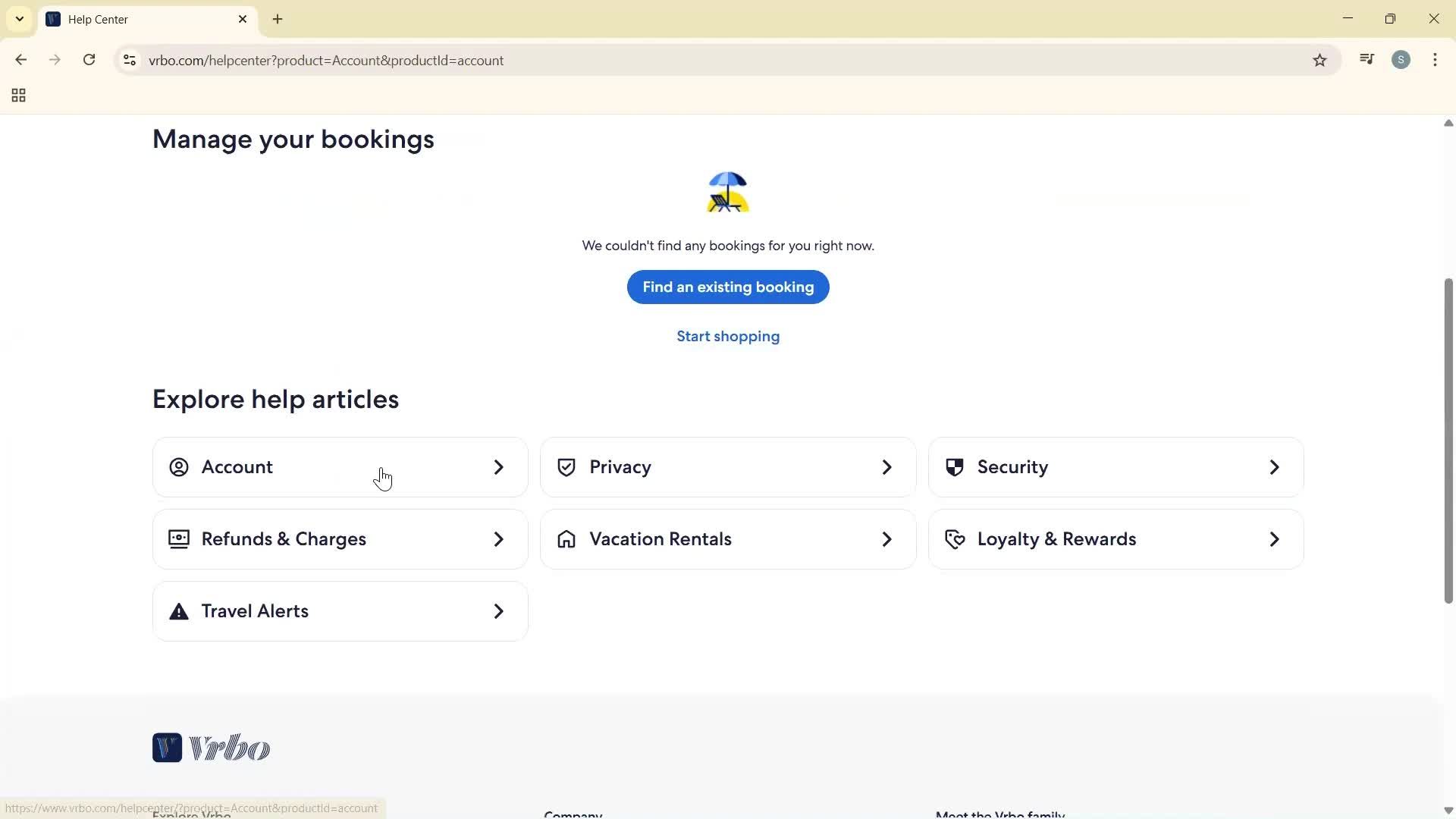The height and width of the screenshot is (819, 1456).
Task: Click the media controls icon in the toolbar
Action: (1367, 59)
